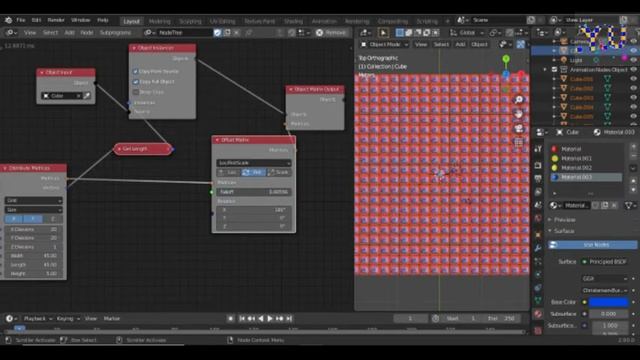
Task: Hide Light in the outliner
Action: click(634, 60)
